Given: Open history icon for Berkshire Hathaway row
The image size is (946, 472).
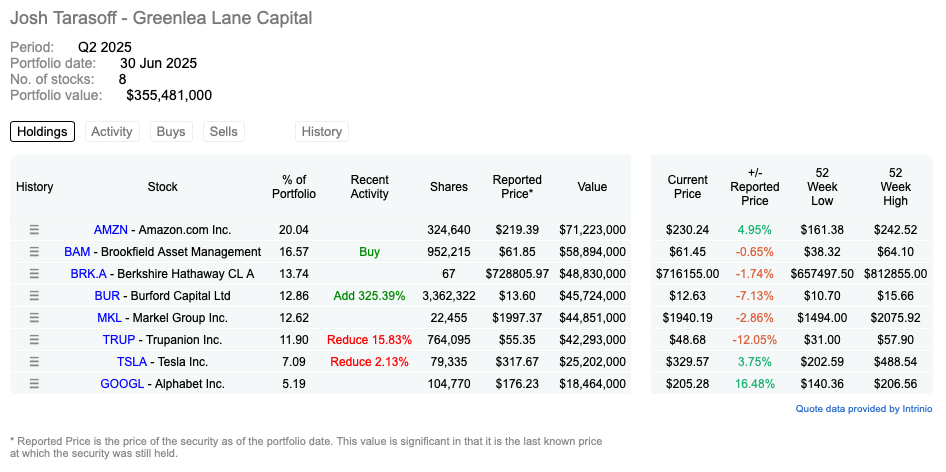Looking at the screenshot, I should [34, 273].
